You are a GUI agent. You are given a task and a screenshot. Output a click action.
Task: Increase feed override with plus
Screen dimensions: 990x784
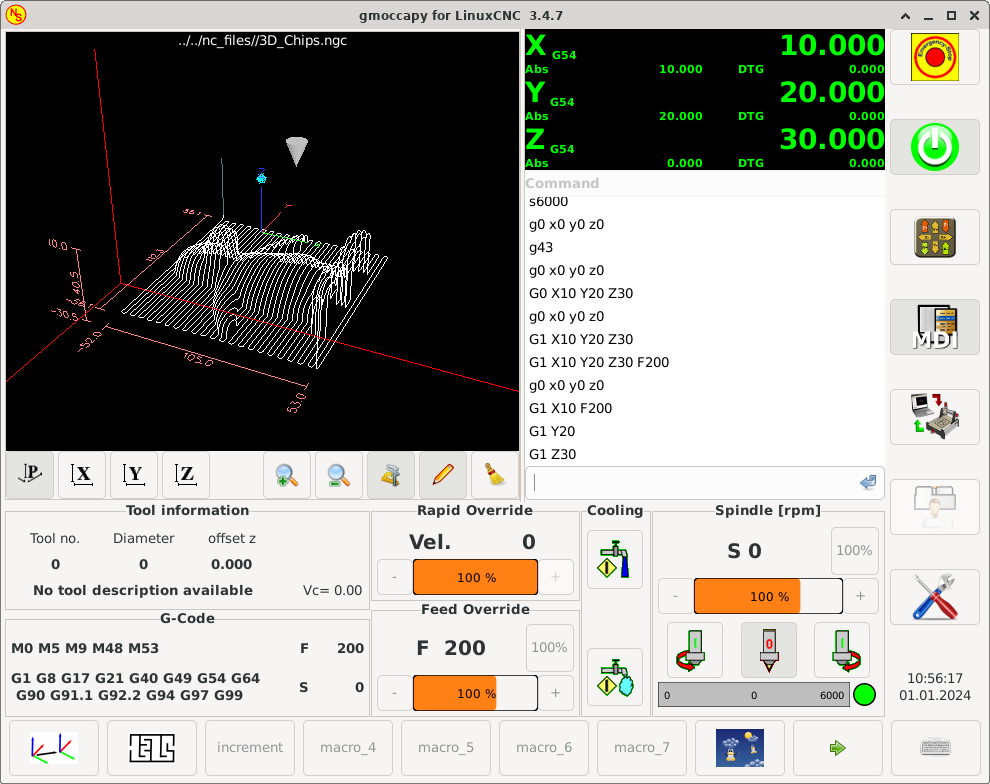pyautogui.click(x=556, y=693)
